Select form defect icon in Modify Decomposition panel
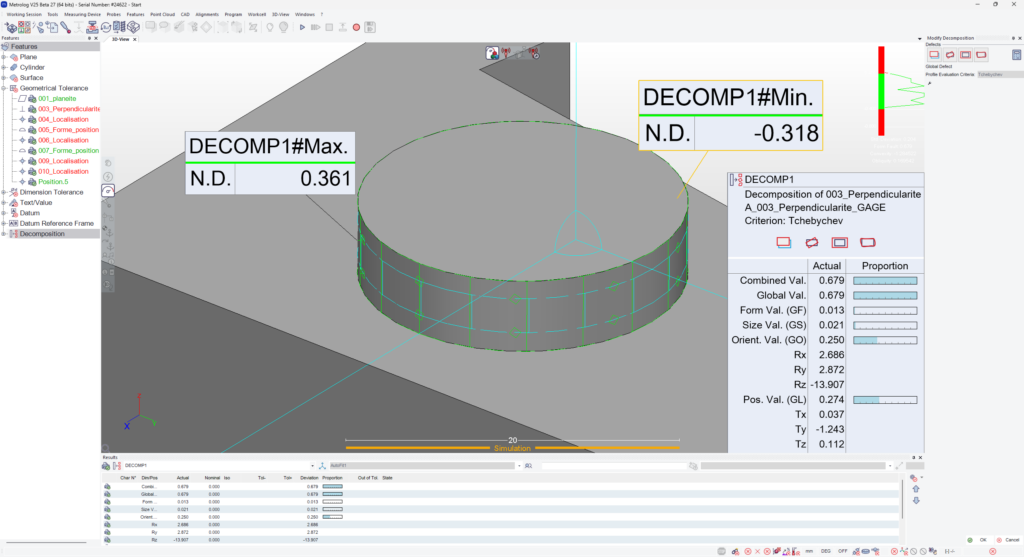This screenshot has width=1024, height=557. click(982, 55)
